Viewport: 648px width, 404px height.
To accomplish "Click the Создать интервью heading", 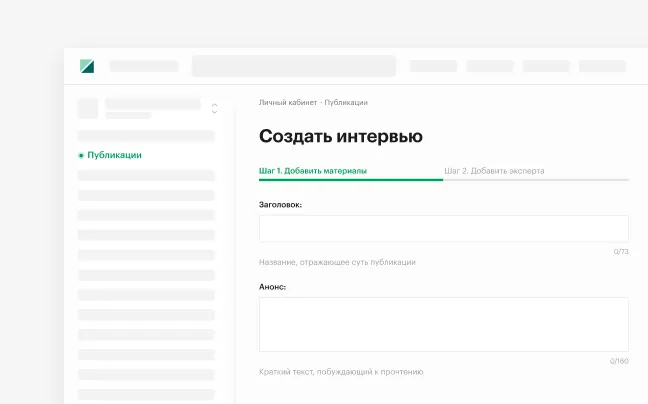I will click(341, 136).
